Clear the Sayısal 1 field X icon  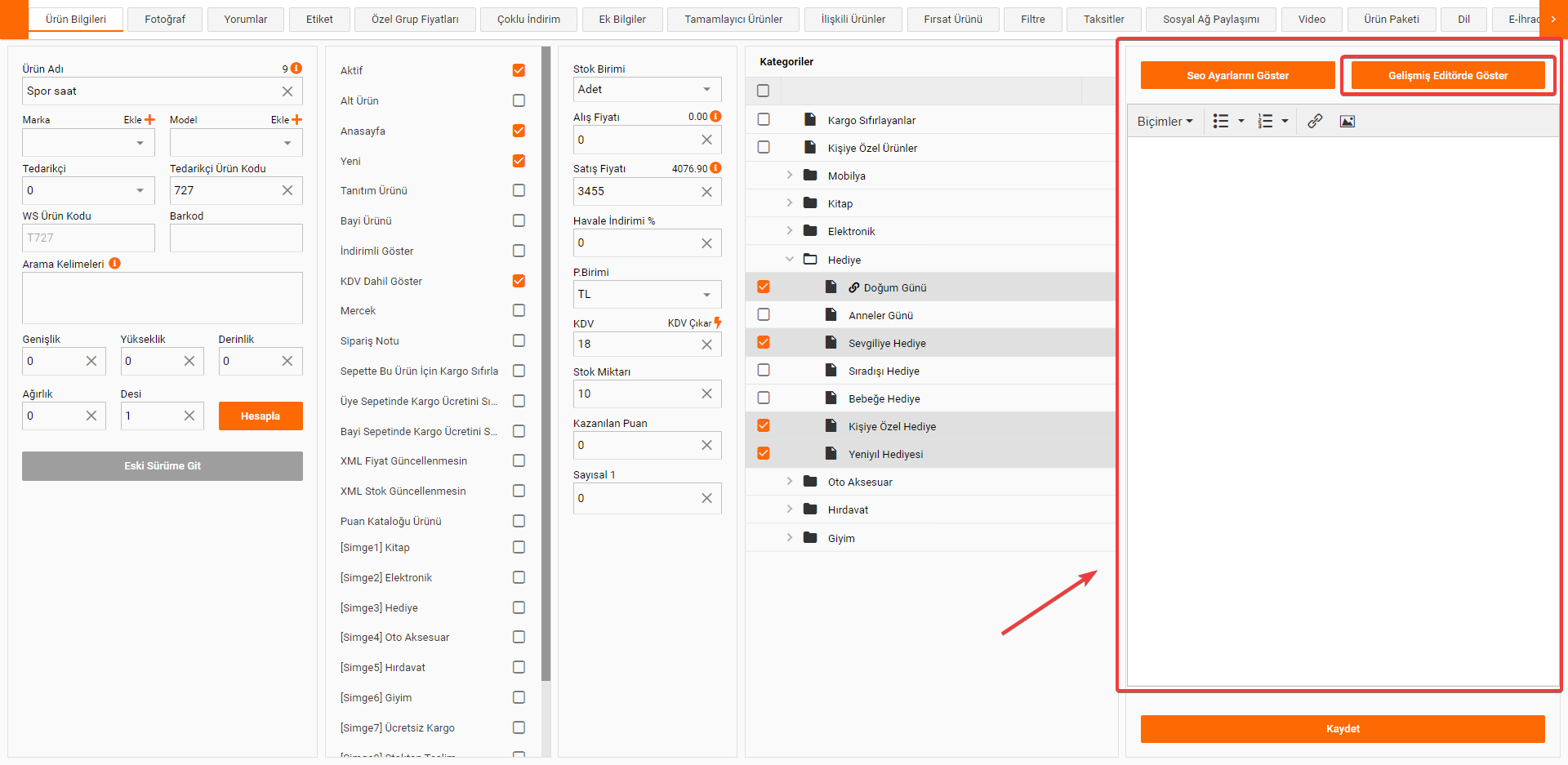coord(707,498)
